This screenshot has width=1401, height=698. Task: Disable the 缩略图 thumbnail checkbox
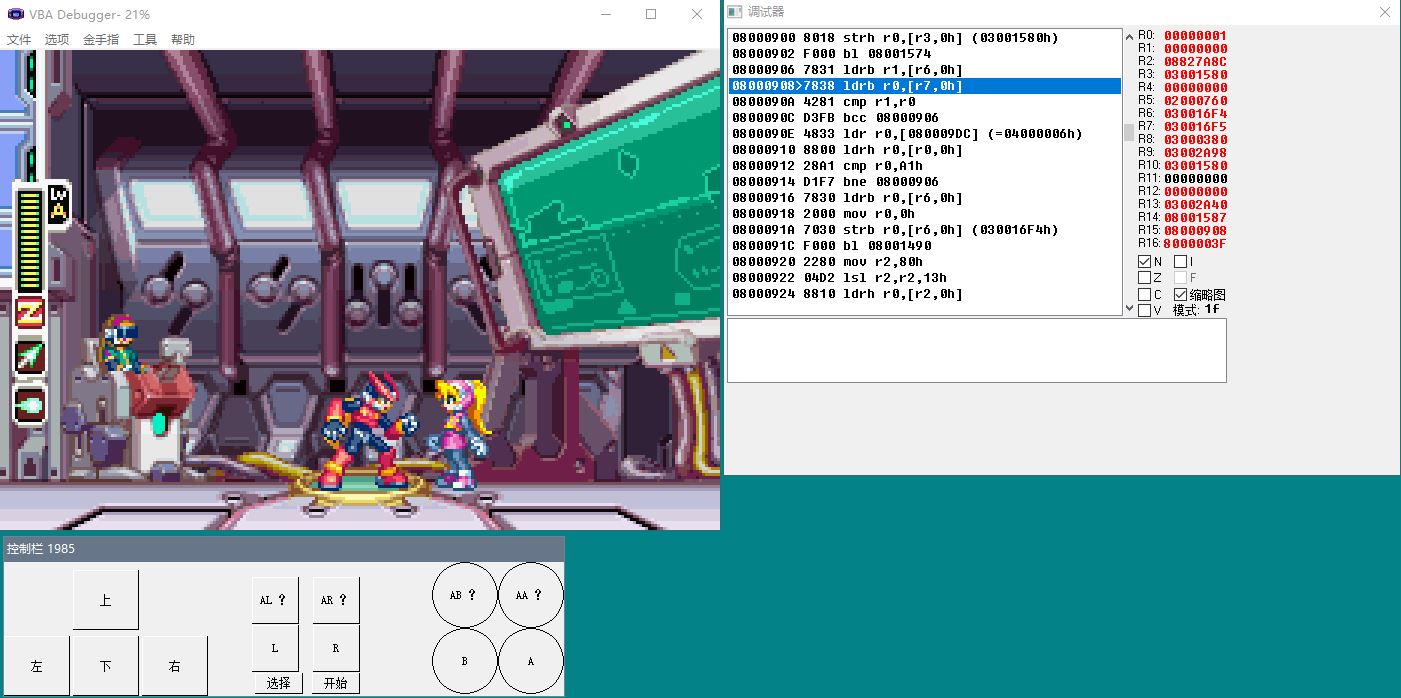pos(1178,294)
